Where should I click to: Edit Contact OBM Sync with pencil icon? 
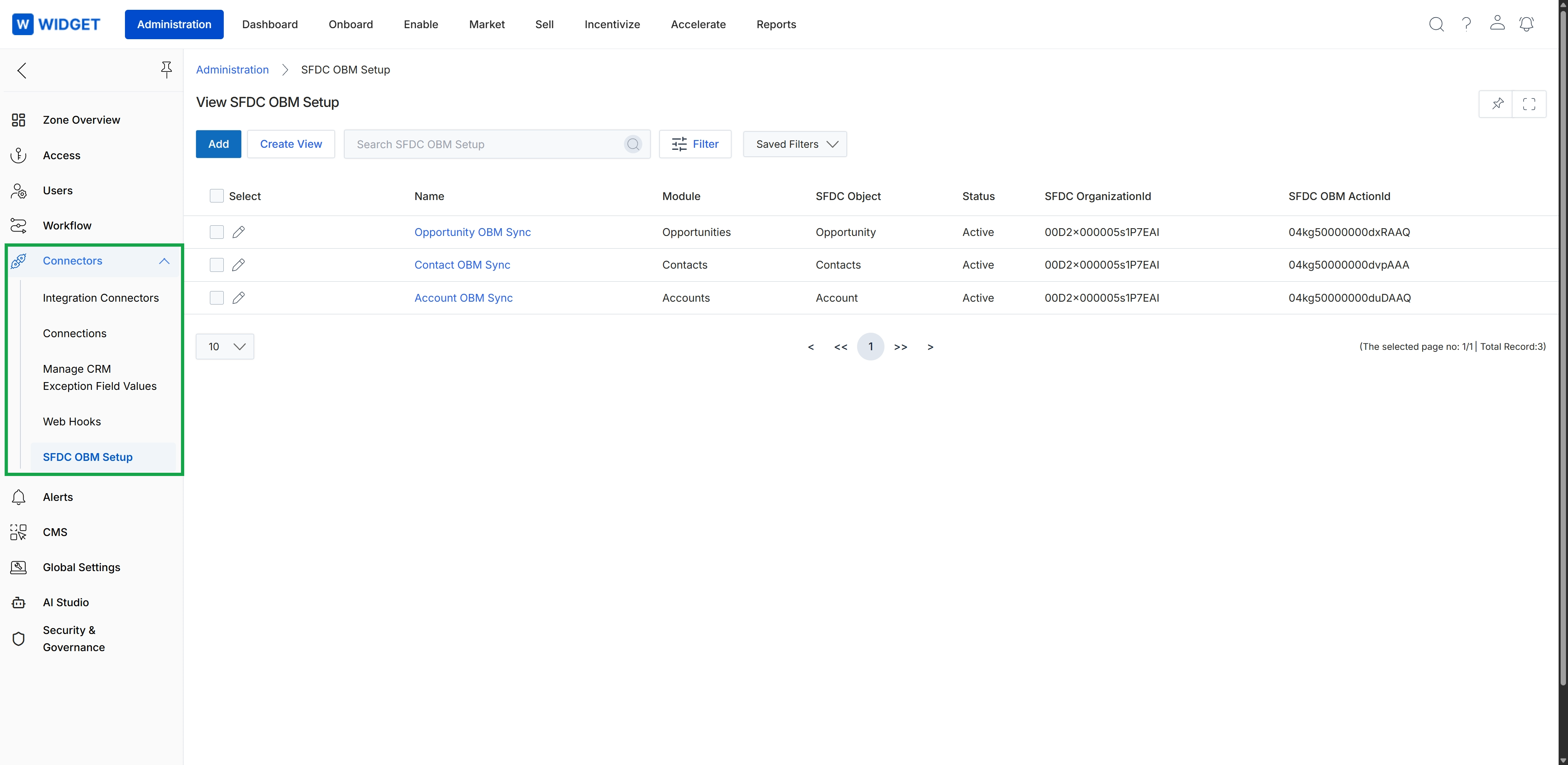[238, 265]
